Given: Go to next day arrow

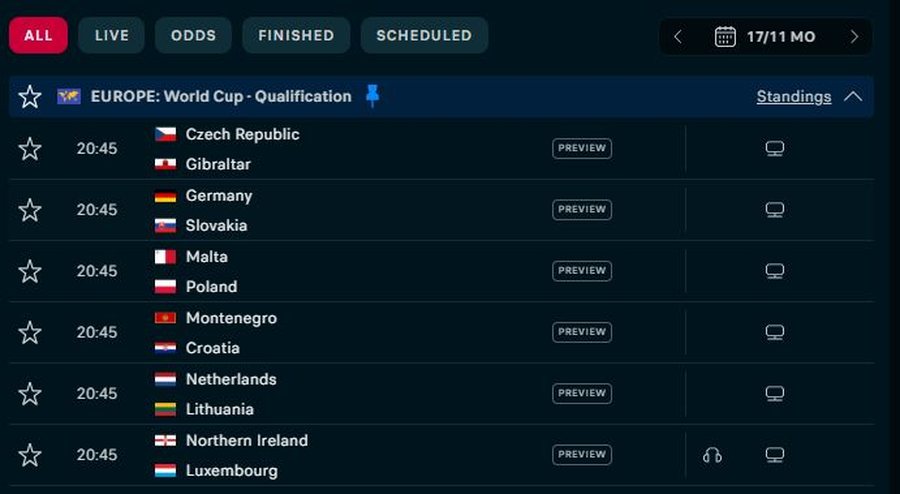Looking at the screenshot, I should 854,37.
